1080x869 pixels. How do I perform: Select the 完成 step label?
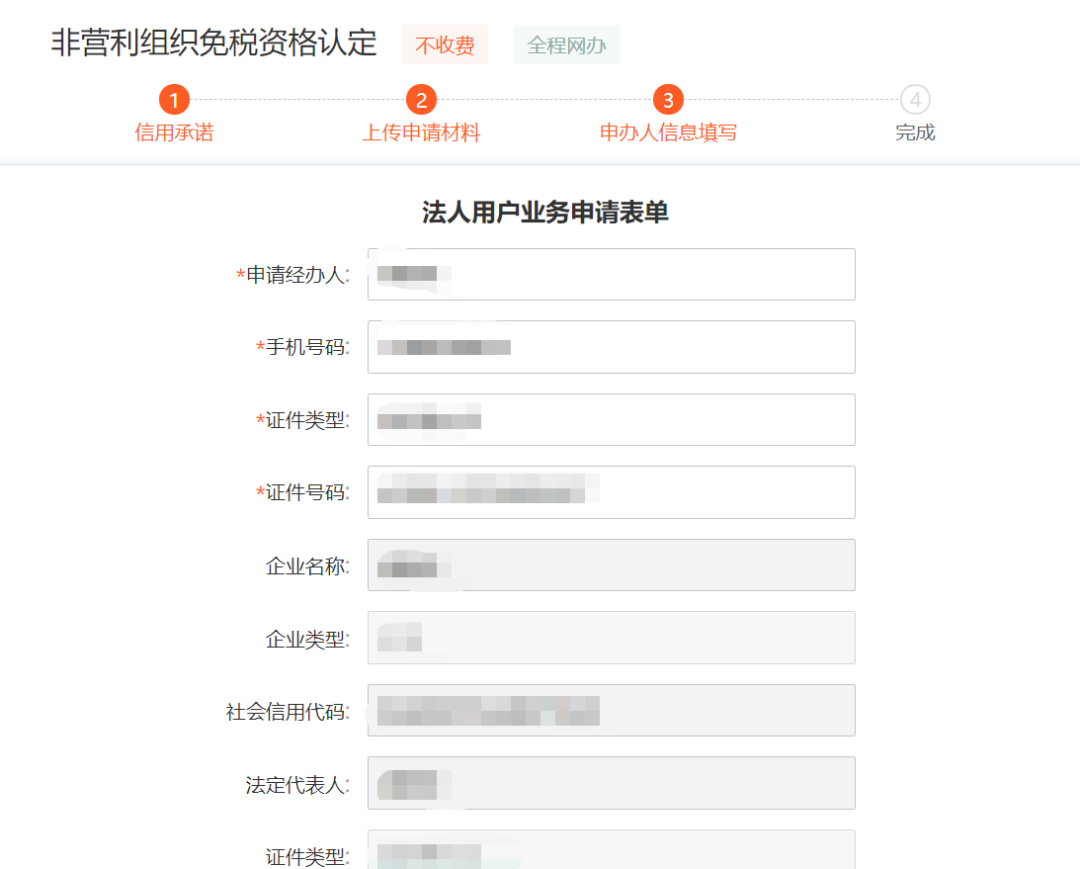(x=915, y=132)
